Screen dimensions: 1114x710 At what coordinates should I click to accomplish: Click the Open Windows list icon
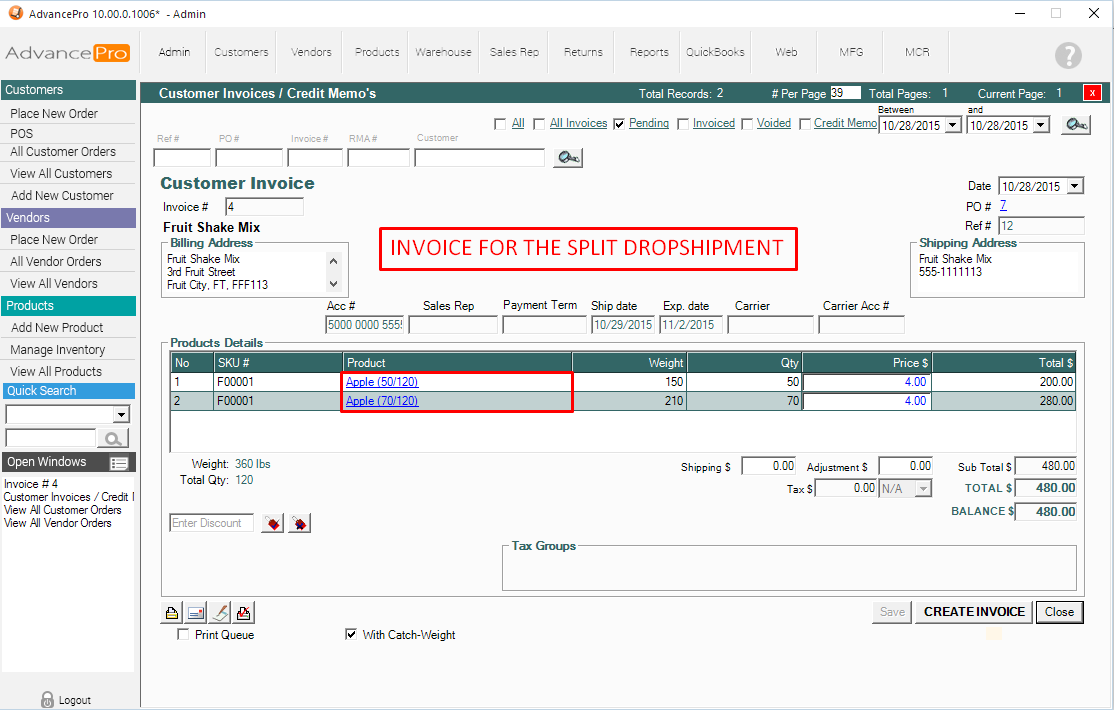[x=119, y=463]
